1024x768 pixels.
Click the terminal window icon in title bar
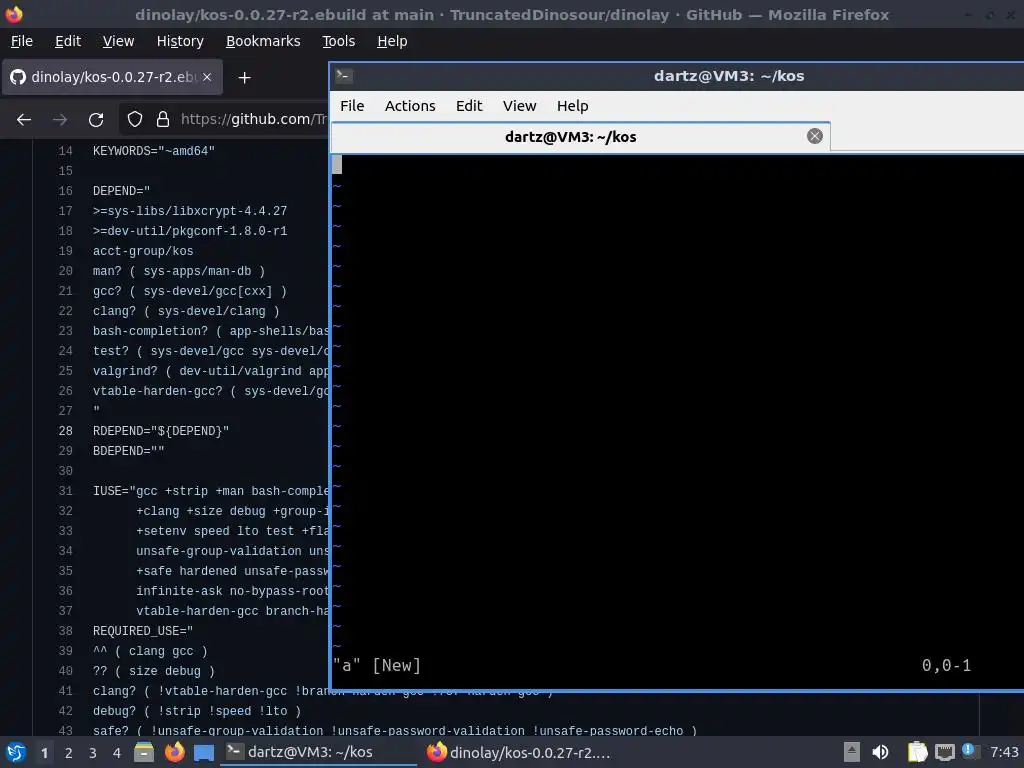(344, 76)
